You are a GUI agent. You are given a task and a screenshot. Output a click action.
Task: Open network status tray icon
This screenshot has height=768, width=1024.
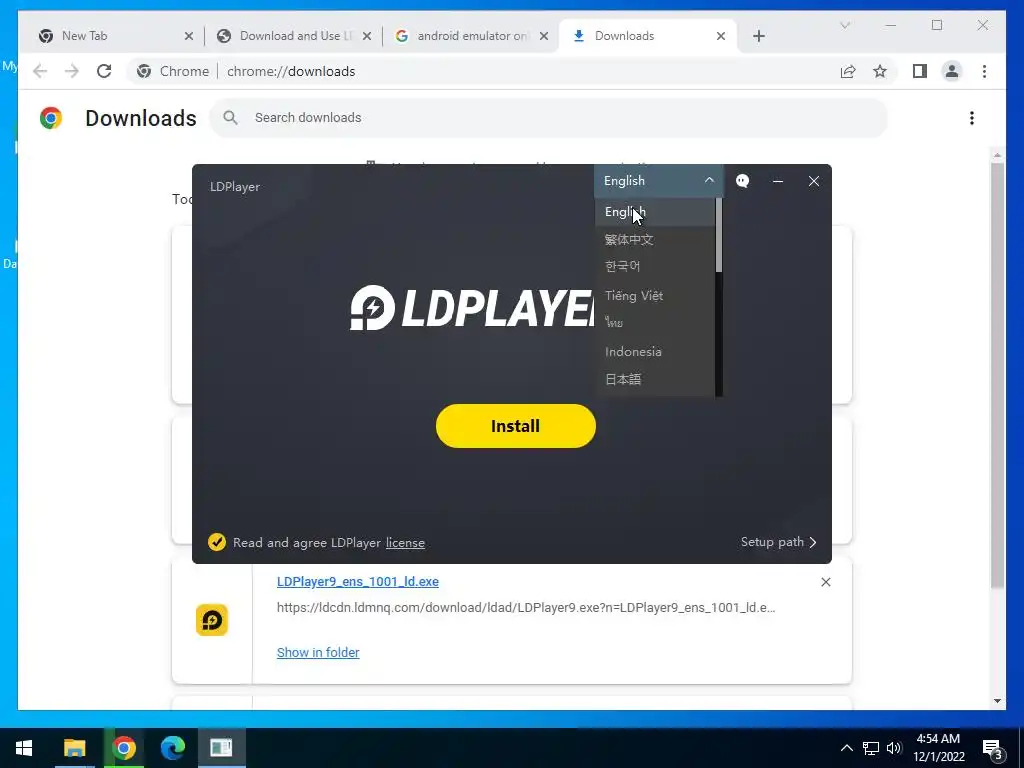tap(871, 748)
